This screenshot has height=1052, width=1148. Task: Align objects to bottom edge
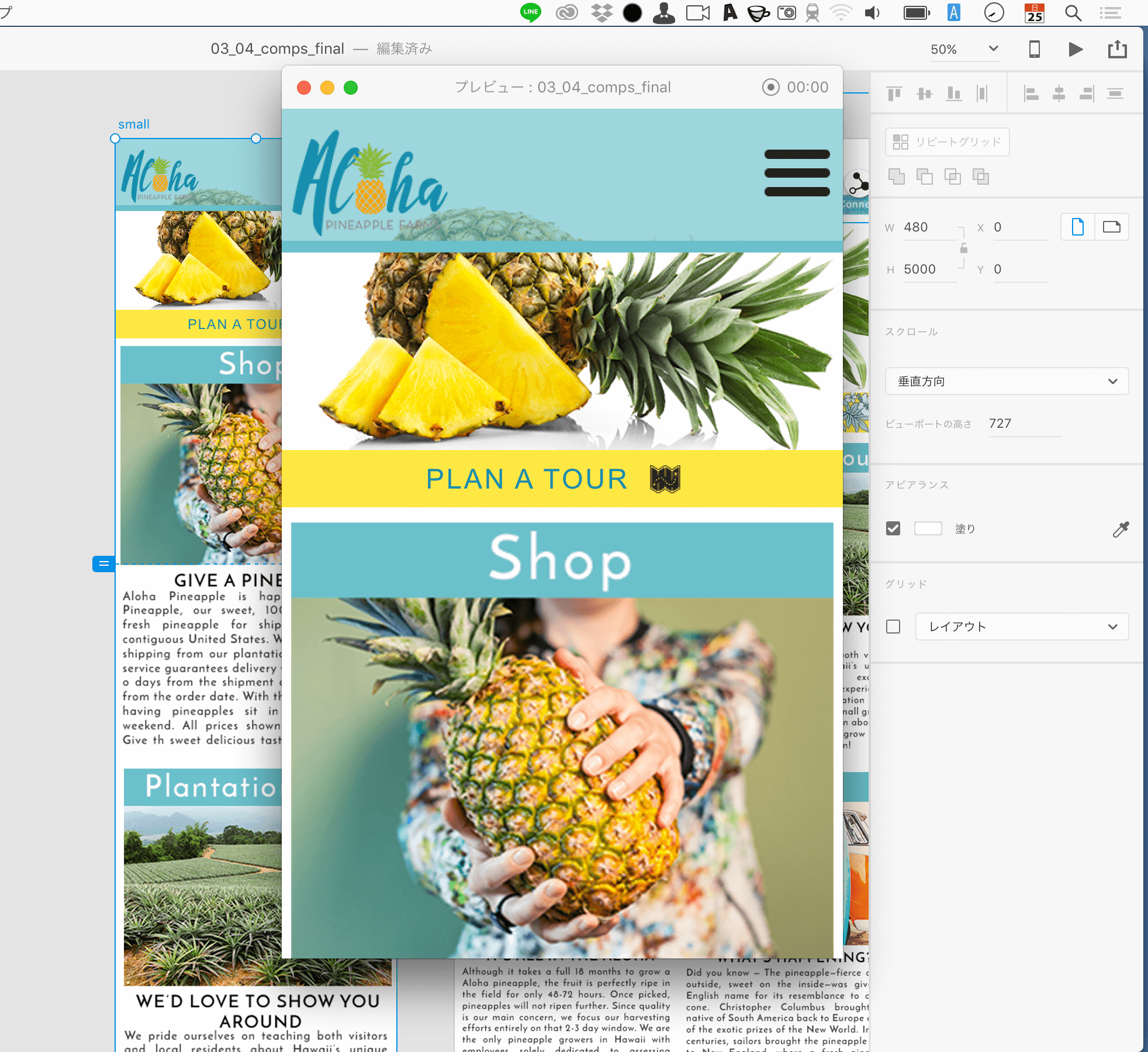[x=954, y=94]
